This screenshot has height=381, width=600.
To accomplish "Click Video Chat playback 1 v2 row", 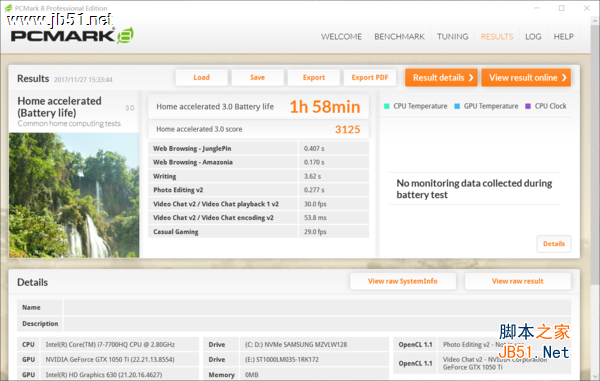I will (x=258, y=204).
